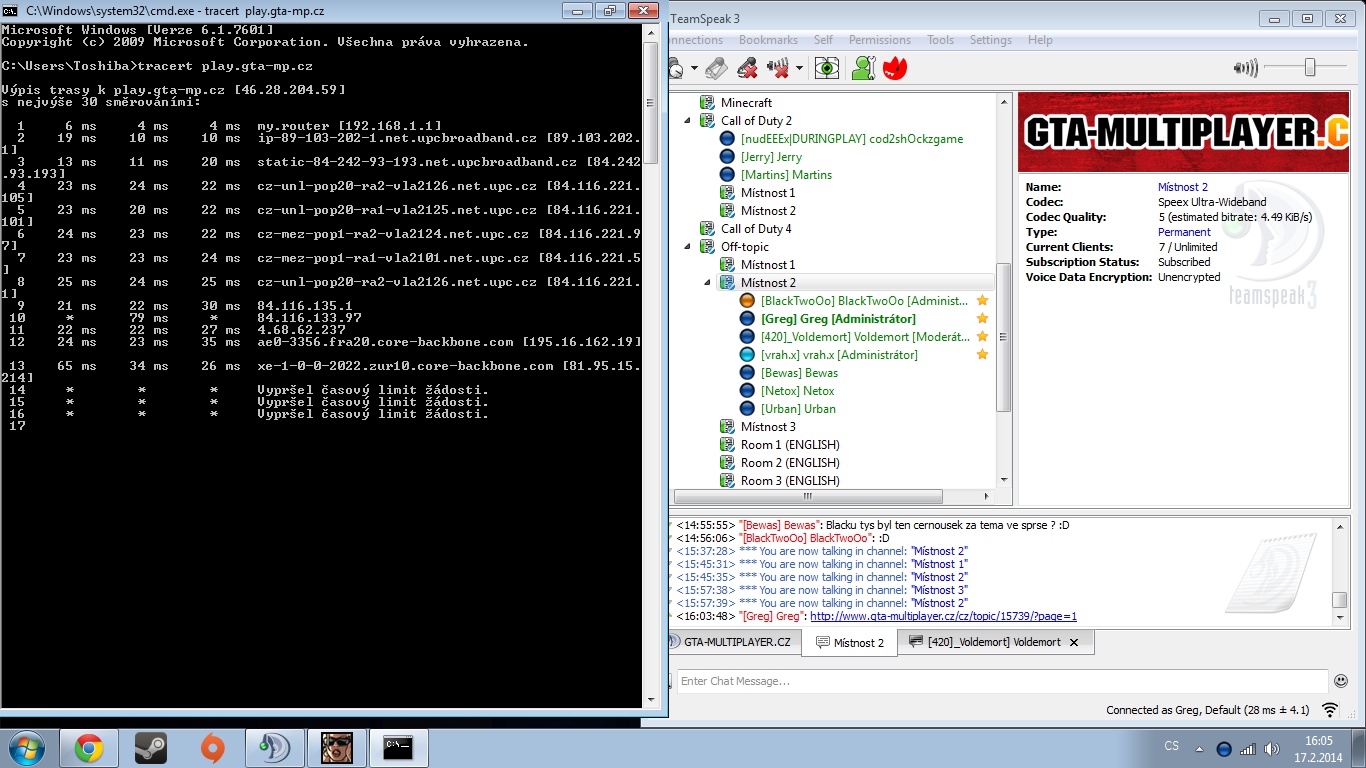Open the Bookmarks menu
Screen dimensions: 1366x768
coord(768,40)
